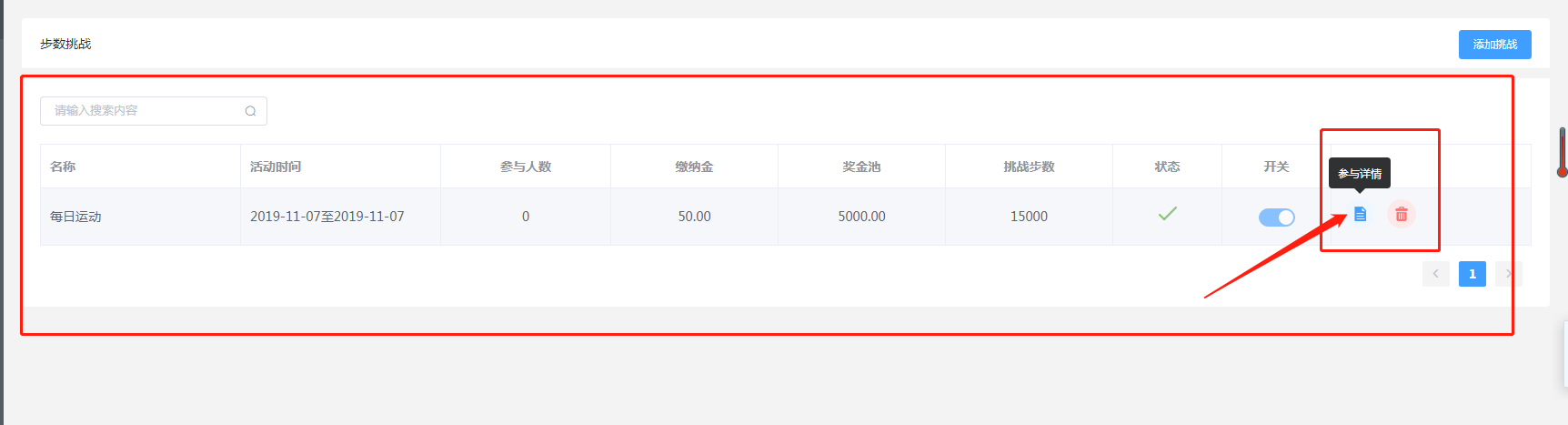Screen dimensions: 1568x425
Task: Go to previous page arrow
Action: [1436, 274]
